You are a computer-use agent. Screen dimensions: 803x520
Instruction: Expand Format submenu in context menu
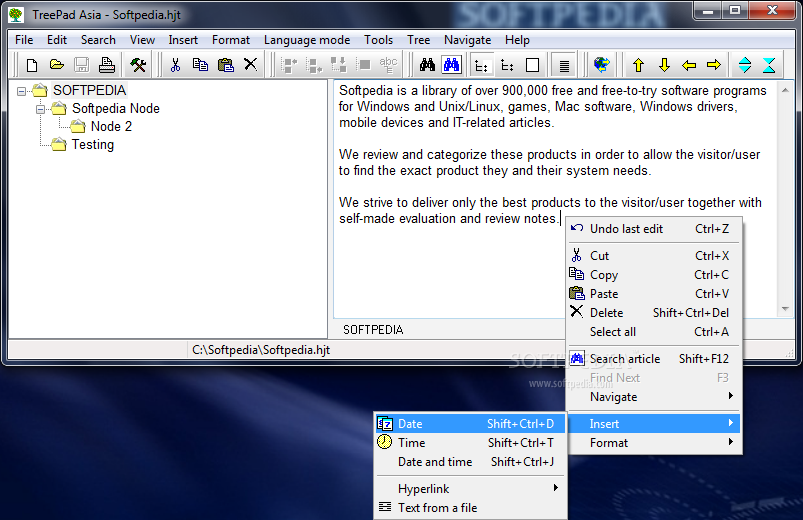pos(654,443)
